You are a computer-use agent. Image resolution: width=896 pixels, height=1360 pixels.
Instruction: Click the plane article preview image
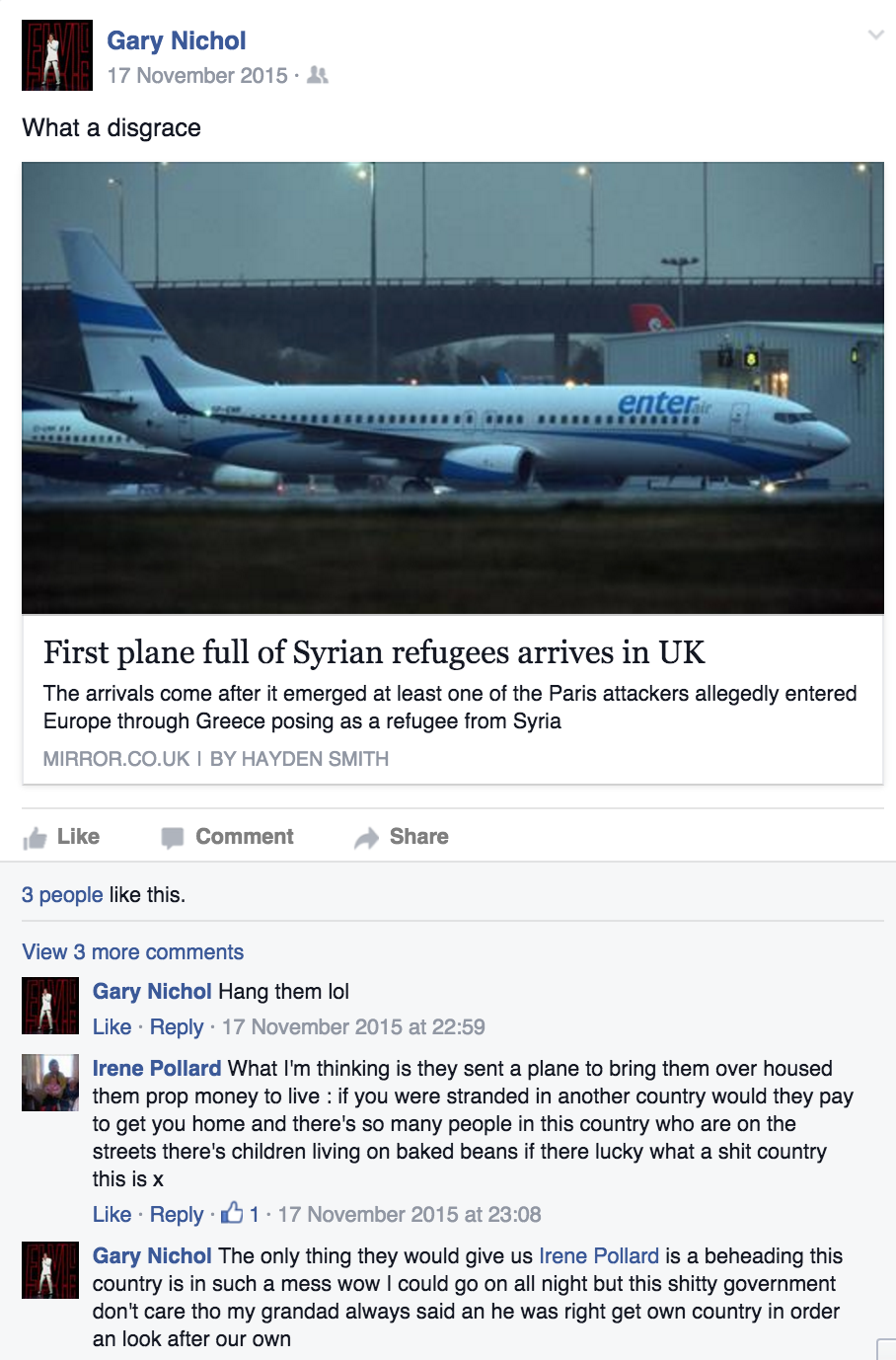click(x=453, y=388)
